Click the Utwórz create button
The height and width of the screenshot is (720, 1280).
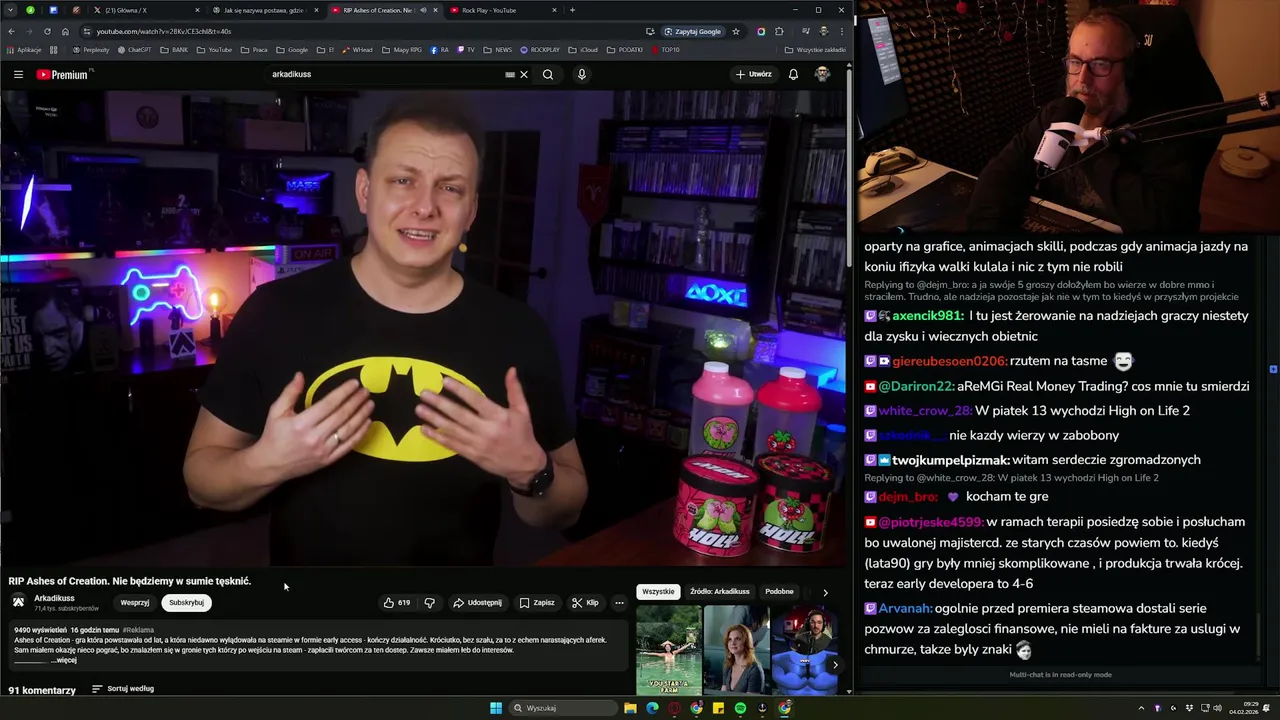pyautogui.click(x=754, y=74)
